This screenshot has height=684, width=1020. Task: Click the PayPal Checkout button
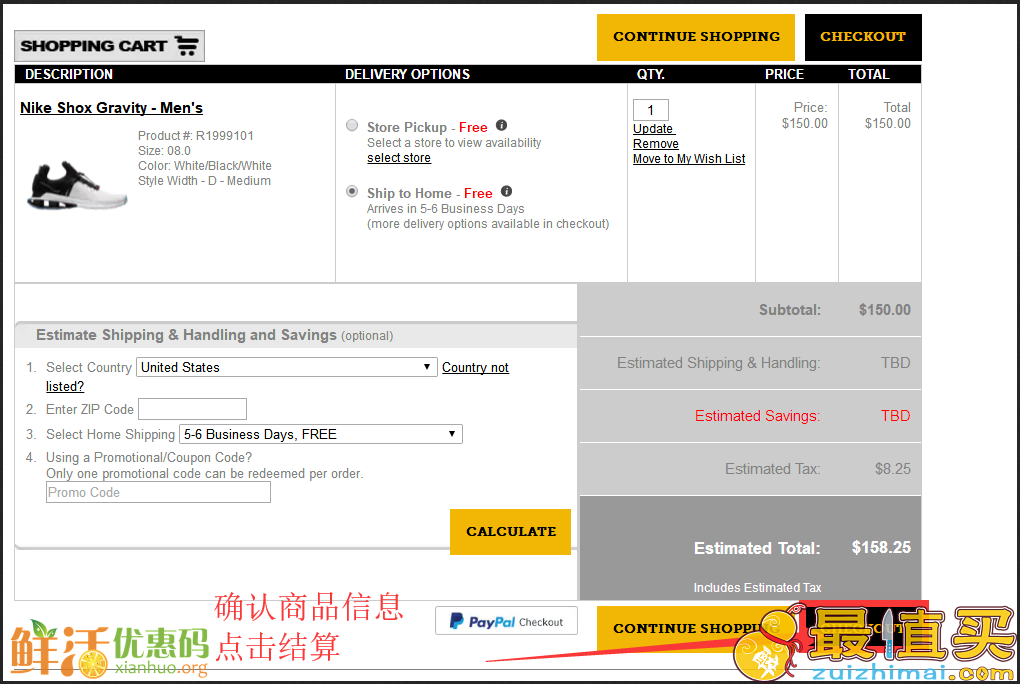click(506, 622)
